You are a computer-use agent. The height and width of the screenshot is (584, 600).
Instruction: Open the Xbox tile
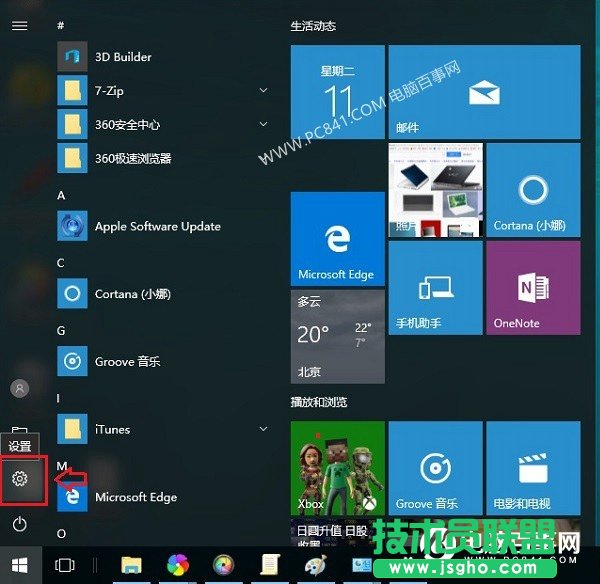pos(338,468)
